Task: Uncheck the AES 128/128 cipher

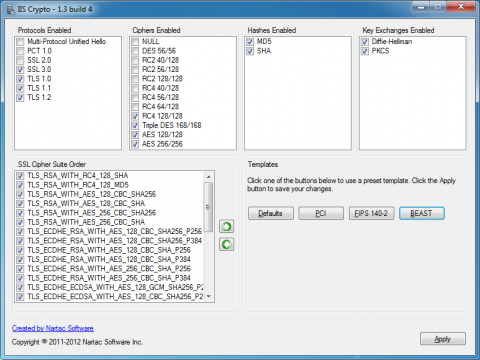Action: pyautogui.click(x=135, y=135)
